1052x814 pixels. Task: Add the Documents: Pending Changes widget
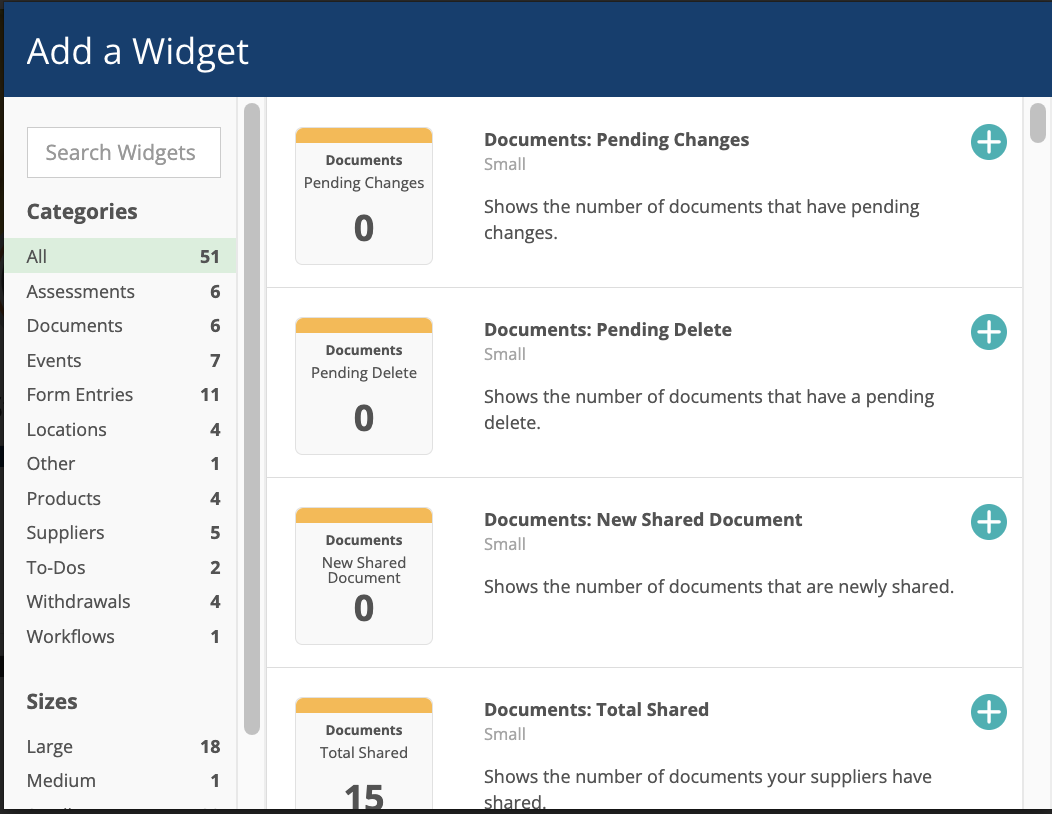tap(988, 142)
